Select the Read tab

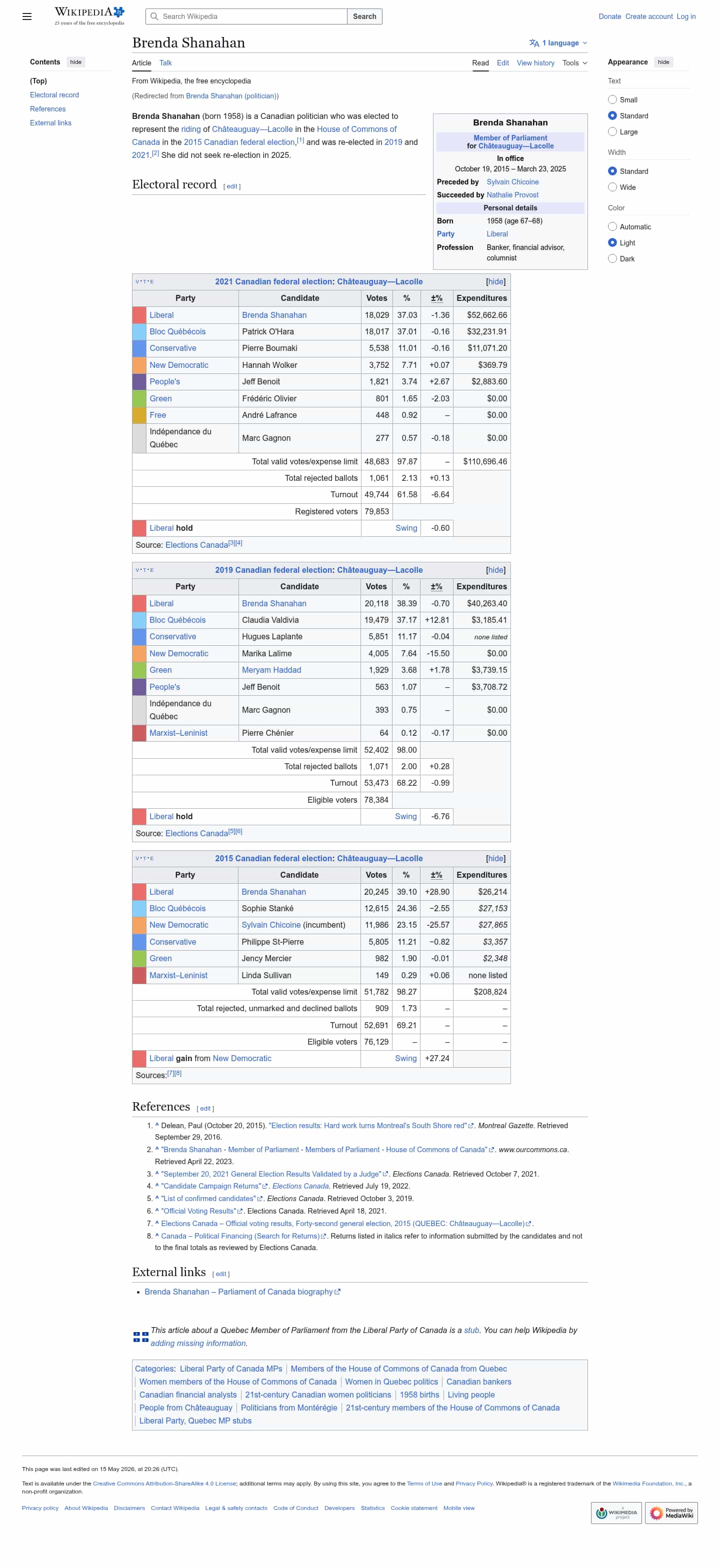[480, 62]
